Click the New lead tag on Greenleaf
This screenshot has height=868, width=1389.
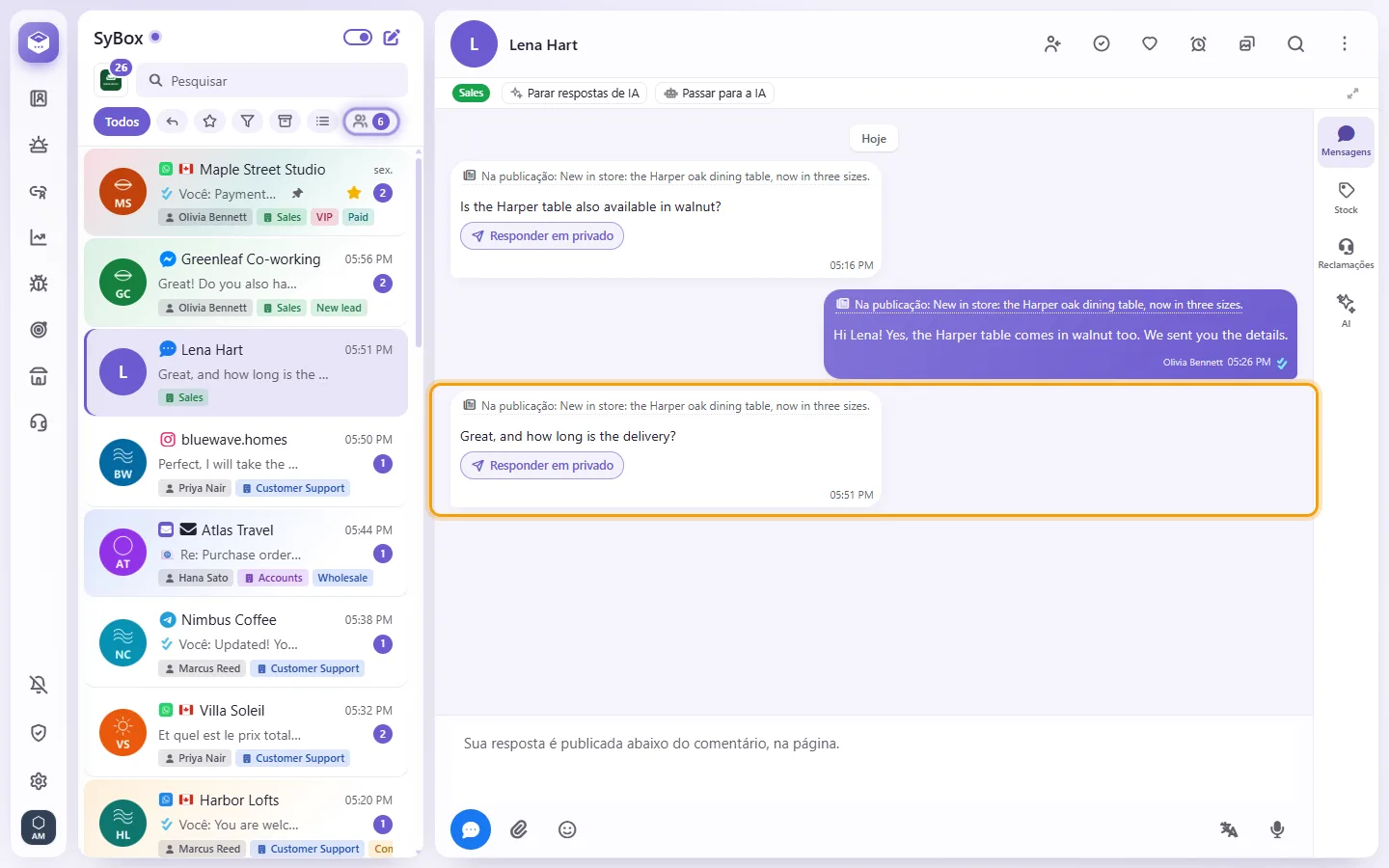pos(339,308)
